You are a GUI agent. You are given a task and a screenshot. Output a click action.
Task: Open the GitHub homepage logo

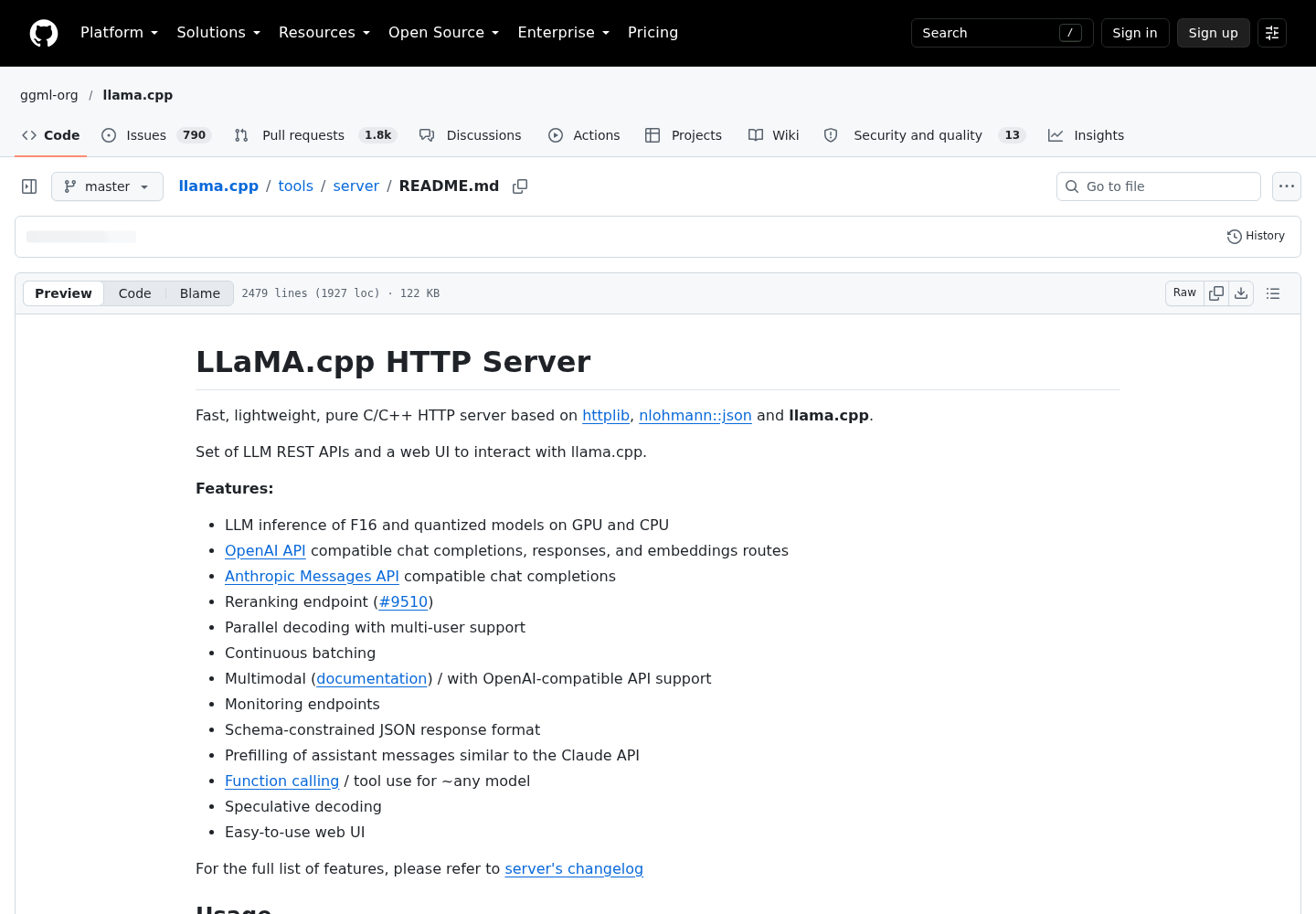click(44, 33)
